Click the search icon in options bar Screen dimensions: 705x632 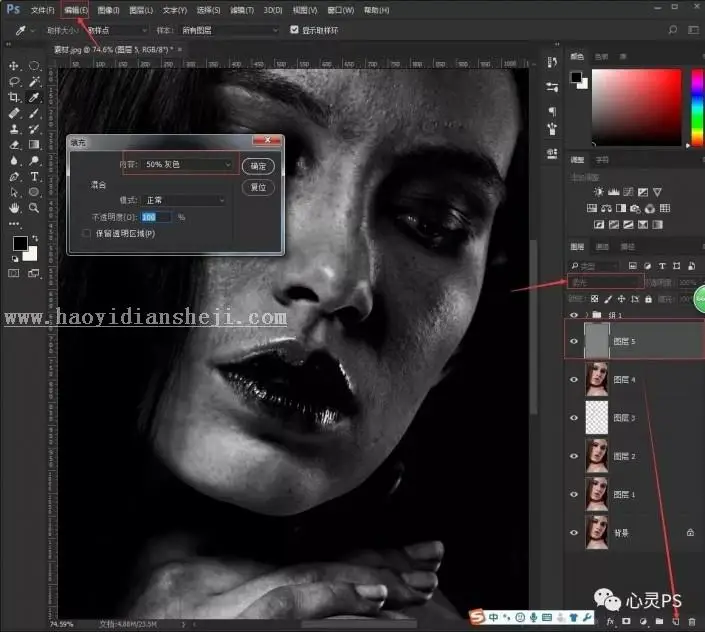pyautogui.click(x=673, y=30)
